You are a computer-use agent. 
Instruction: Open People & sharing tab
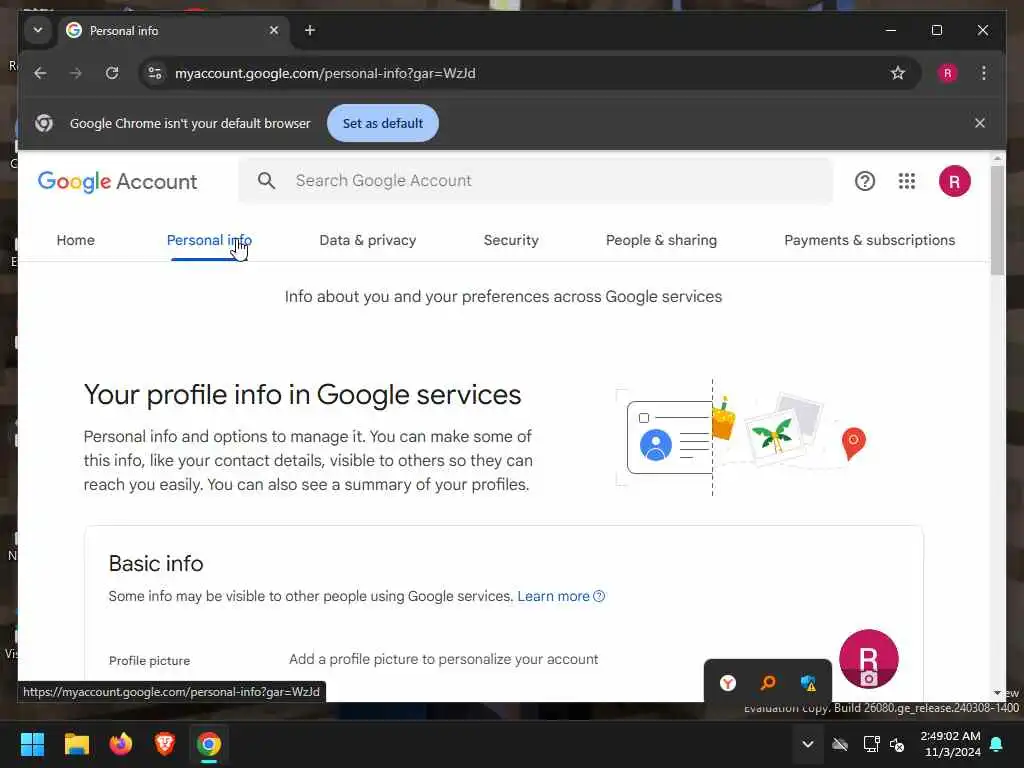(x=661, y=240)
